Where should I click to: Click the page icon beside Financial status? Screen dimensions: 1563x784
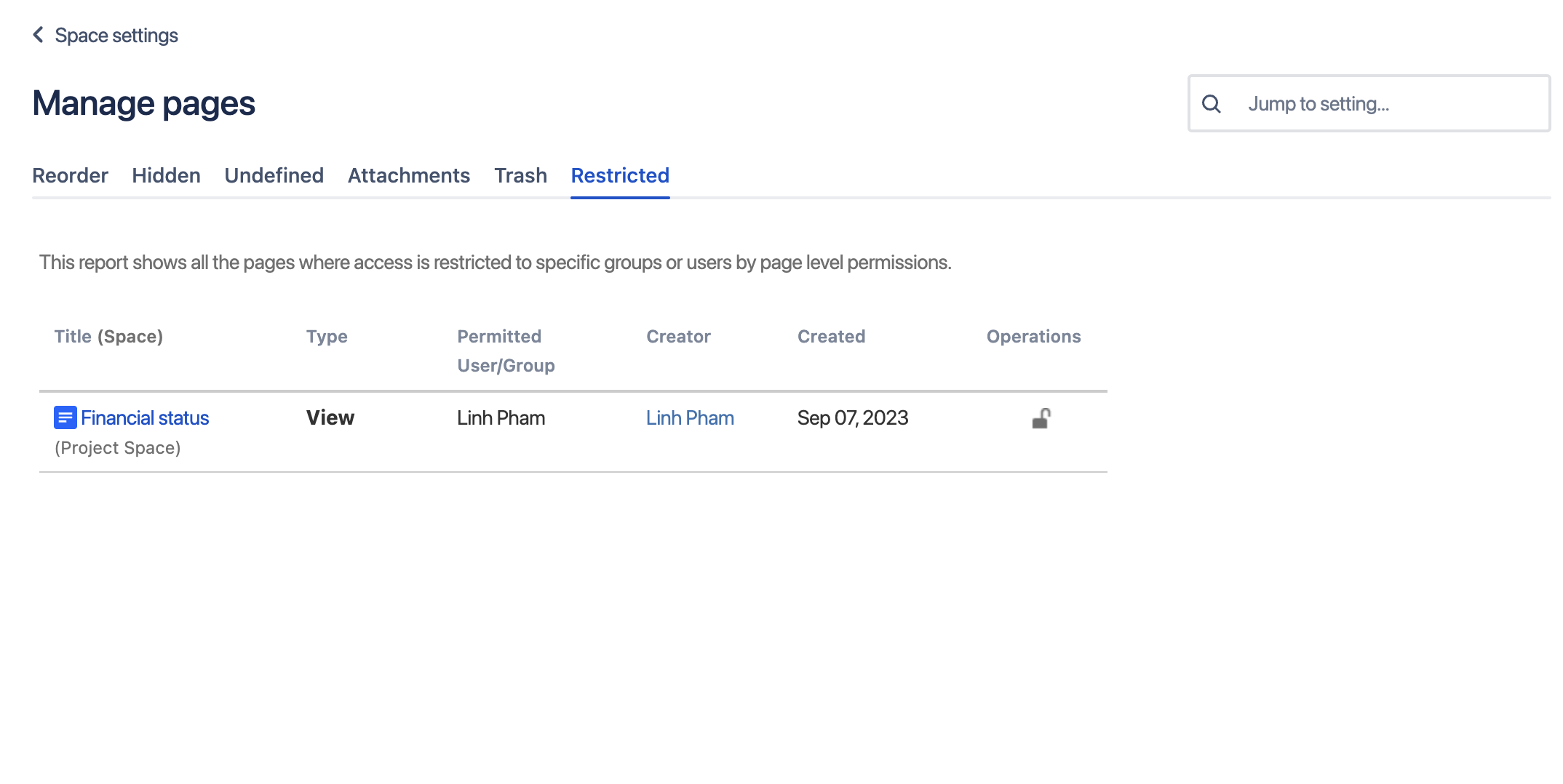64,417
